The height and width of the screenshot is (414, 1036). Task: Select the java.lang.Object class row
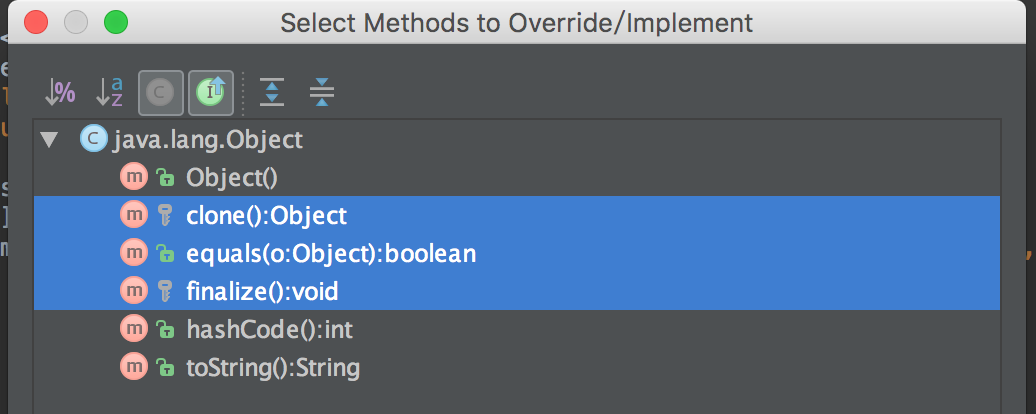208,140
